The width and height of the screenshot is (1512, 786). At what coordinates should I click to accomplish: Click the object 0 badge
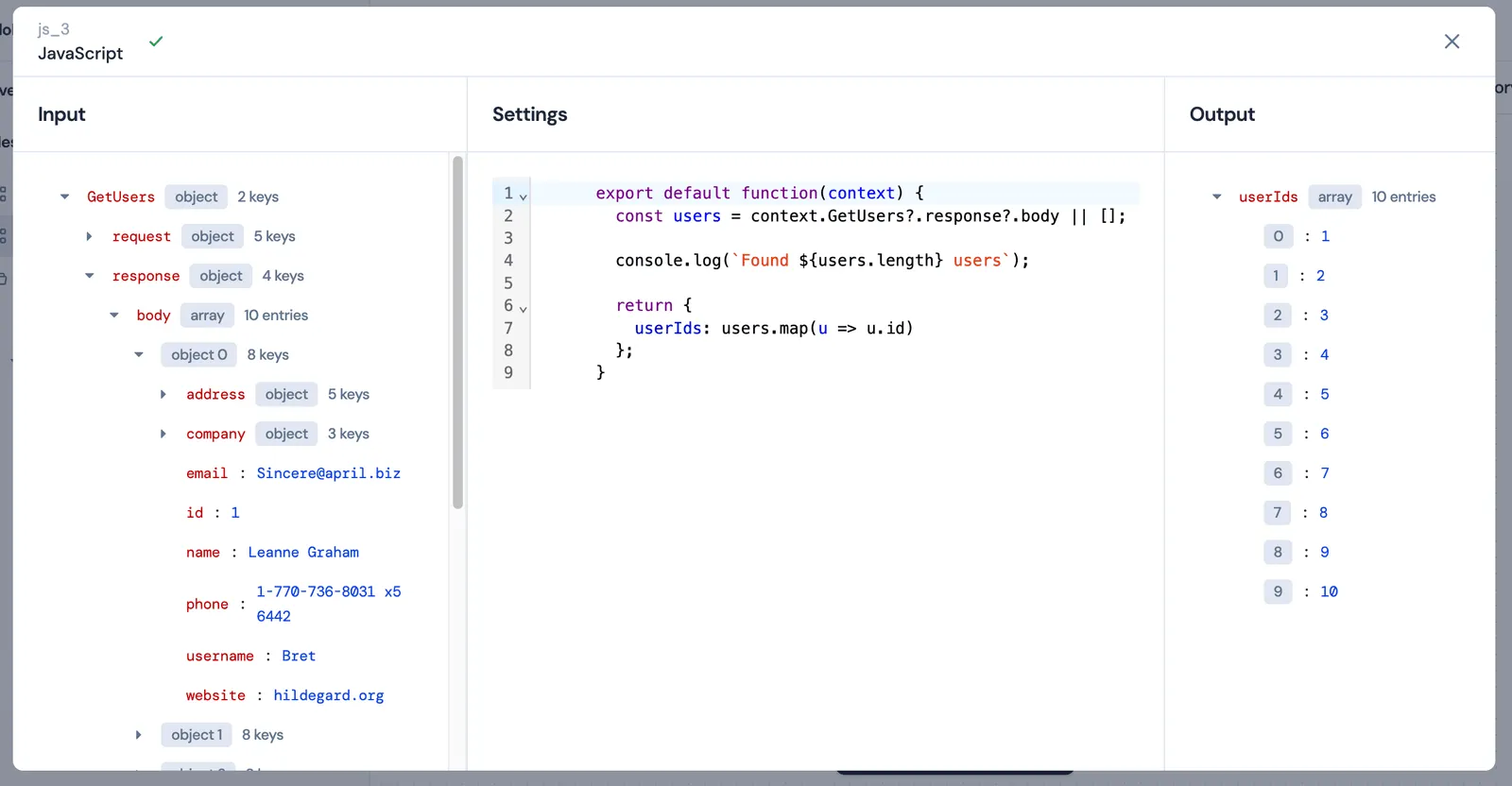pyautogui.click(x=199, y=355)
